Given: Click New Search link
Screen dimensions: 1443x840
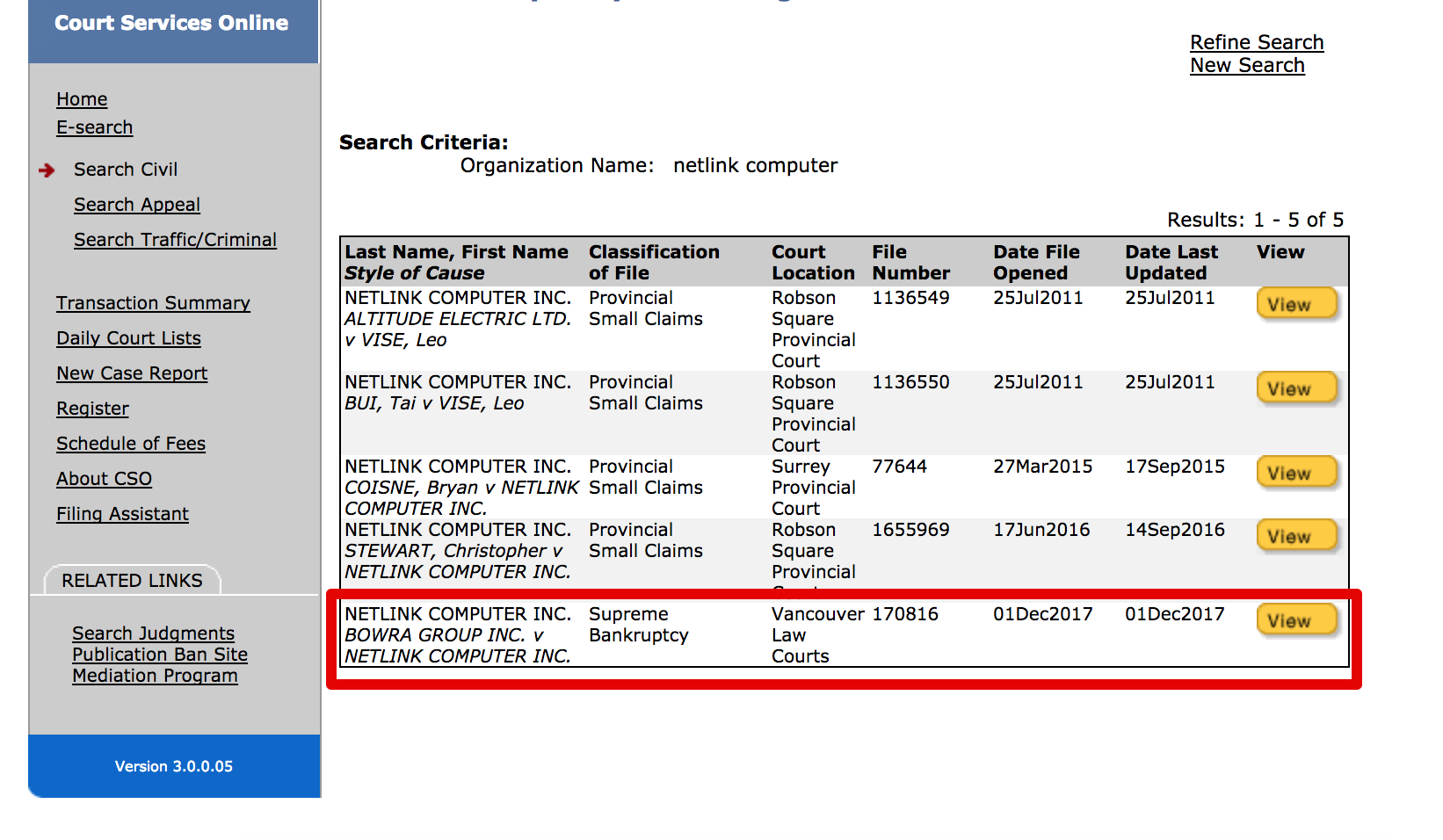Looking at the screenshot, I should [1247, 65].
